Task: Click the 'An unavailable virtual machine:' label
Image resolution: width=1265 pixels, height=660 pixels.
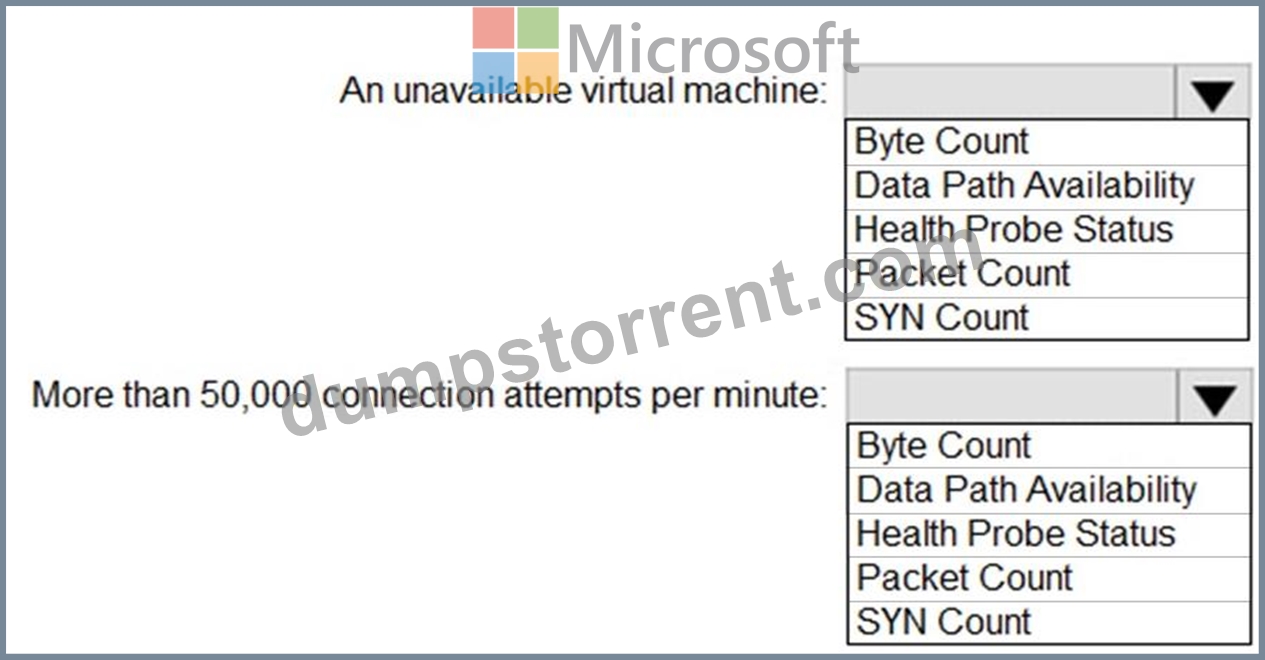Action: coord(585,91)
